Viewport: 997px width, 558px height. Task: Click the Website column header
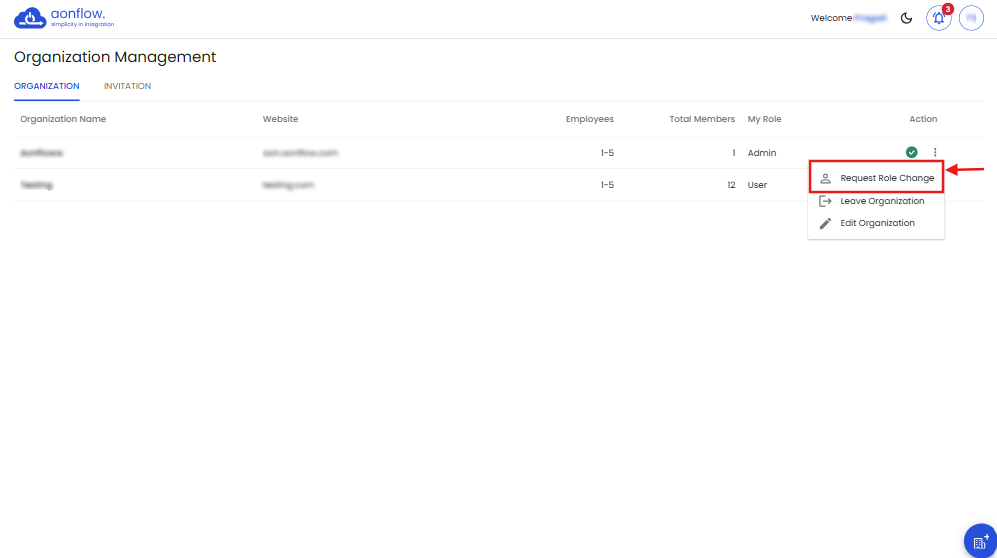pos(280,119)
